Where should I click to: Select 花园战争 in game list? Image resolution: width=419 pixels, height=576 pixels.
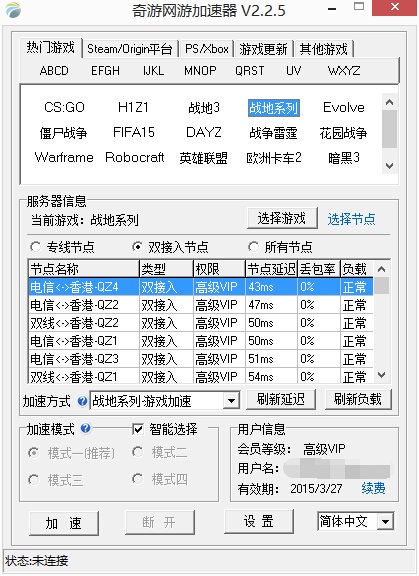(343, 133)
